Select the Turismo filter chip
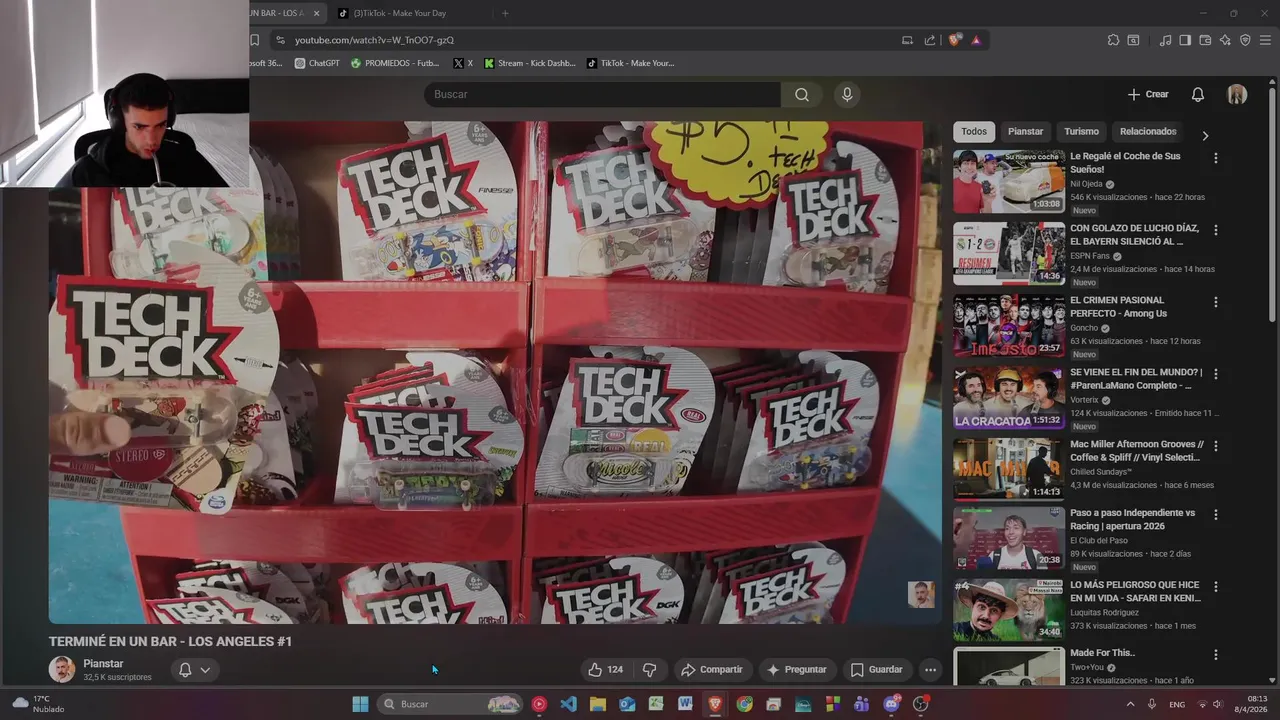Image resolution: width=1280 pixels, height=720 pixels. click(x=1081, y=131)
